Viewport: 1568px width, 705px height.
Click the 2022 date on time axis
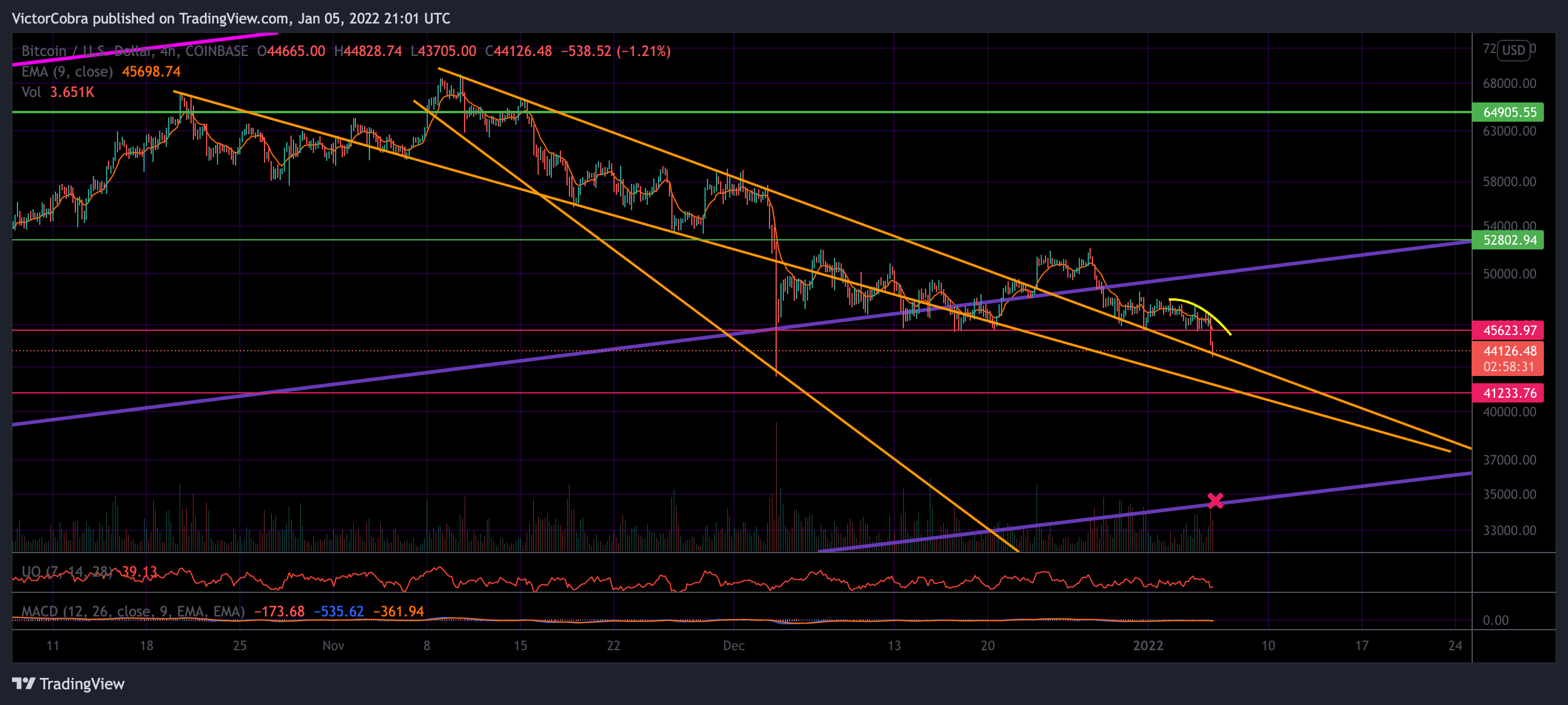[1148, 645]
